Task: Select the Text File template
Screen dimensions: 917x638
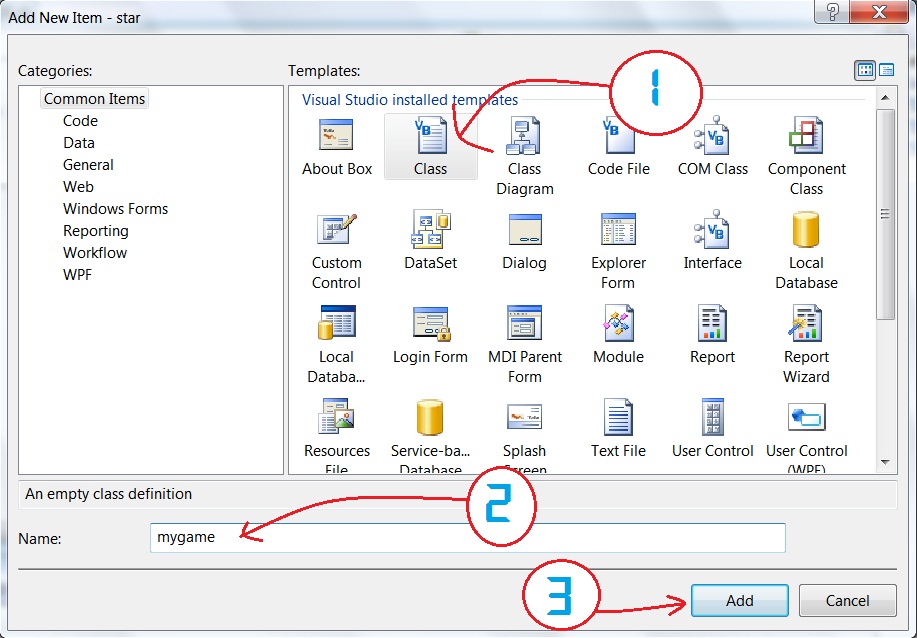Action: (618, 428)
